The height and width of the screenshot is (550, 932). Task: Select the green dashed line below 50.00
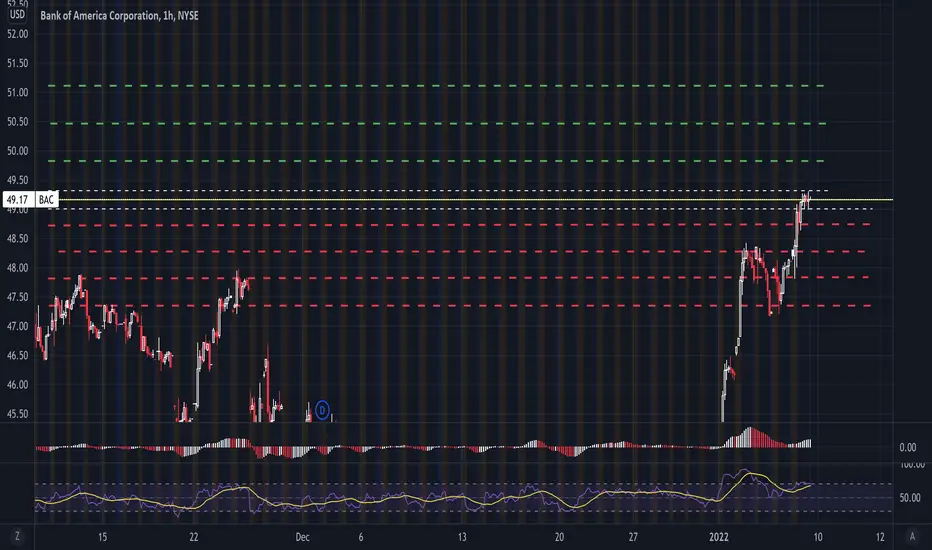tap(436, 161)
